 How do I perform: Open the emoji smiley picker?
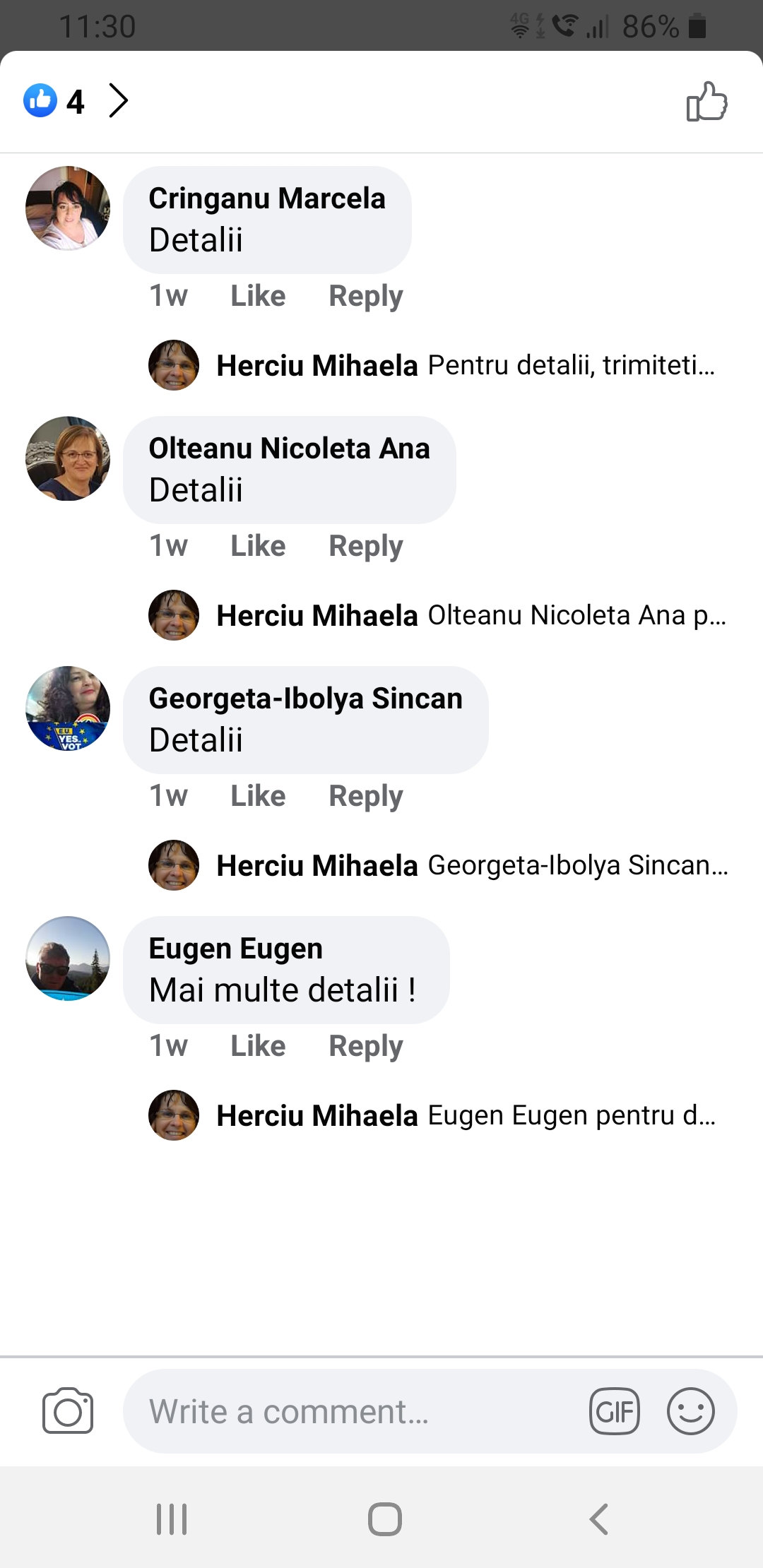pyautogui.click(x=691, y=1411)
